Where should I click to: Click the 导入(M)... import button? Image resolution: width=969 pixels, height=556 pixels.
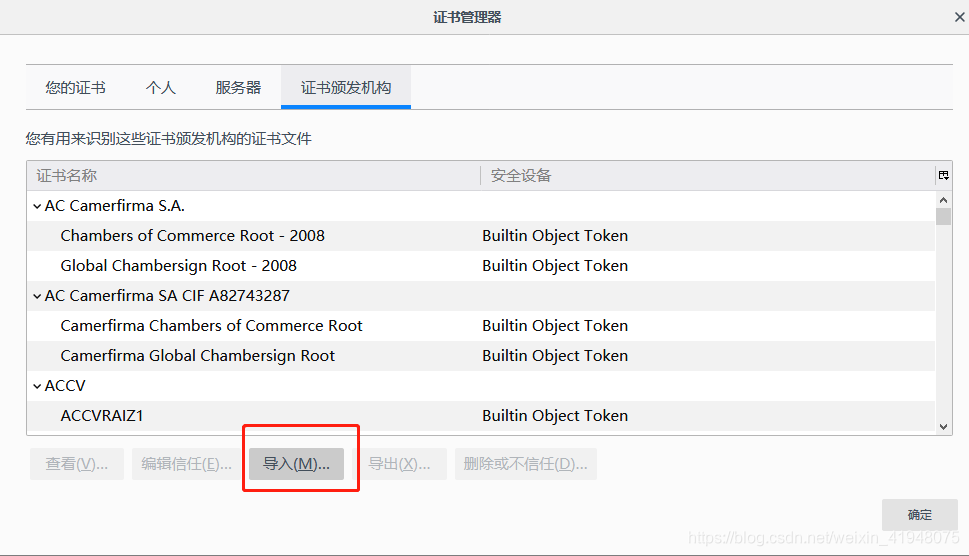coord(297,464)
